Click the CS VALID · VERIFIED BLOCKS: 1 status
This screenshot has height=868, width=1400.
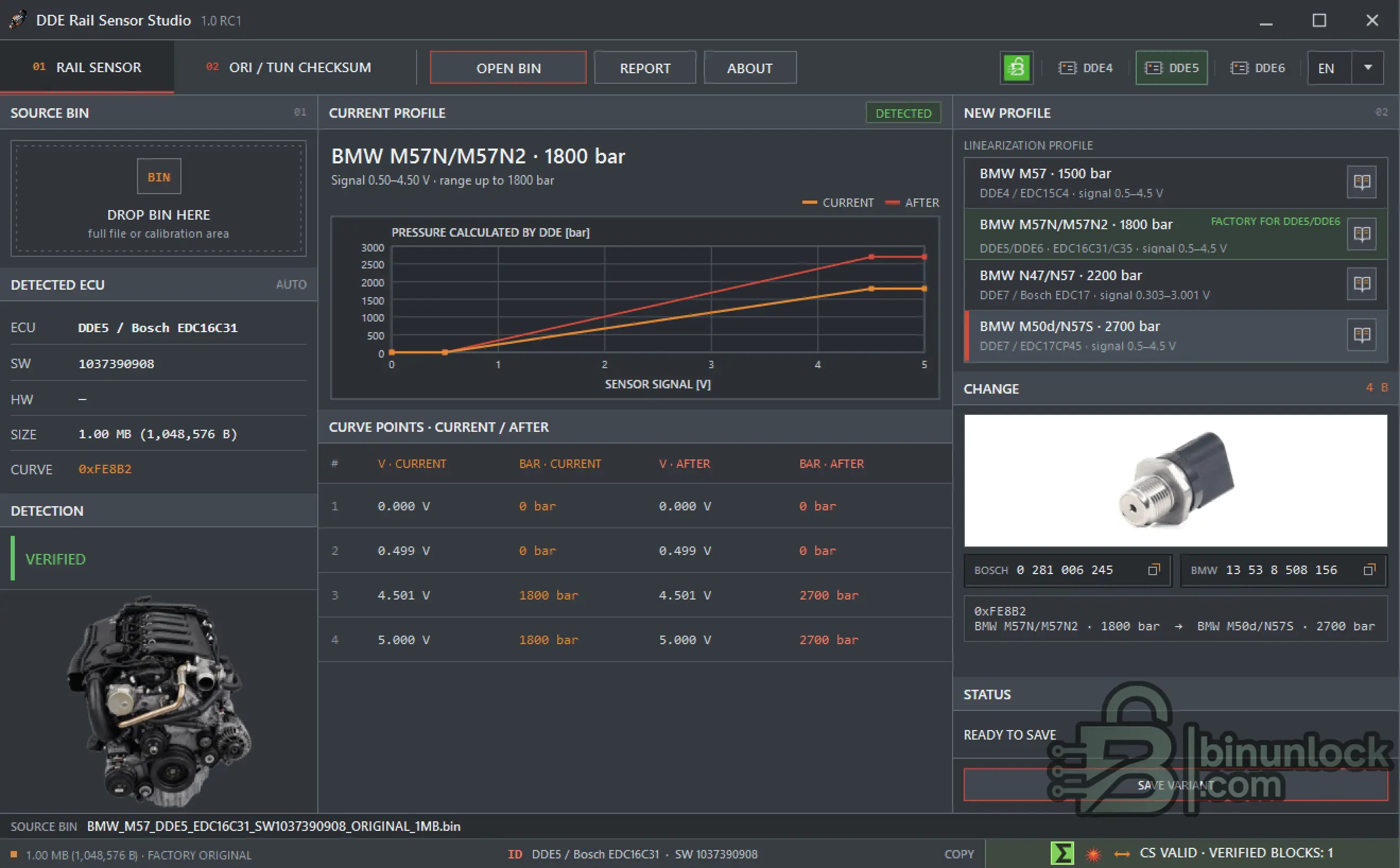pos(1237,853)
